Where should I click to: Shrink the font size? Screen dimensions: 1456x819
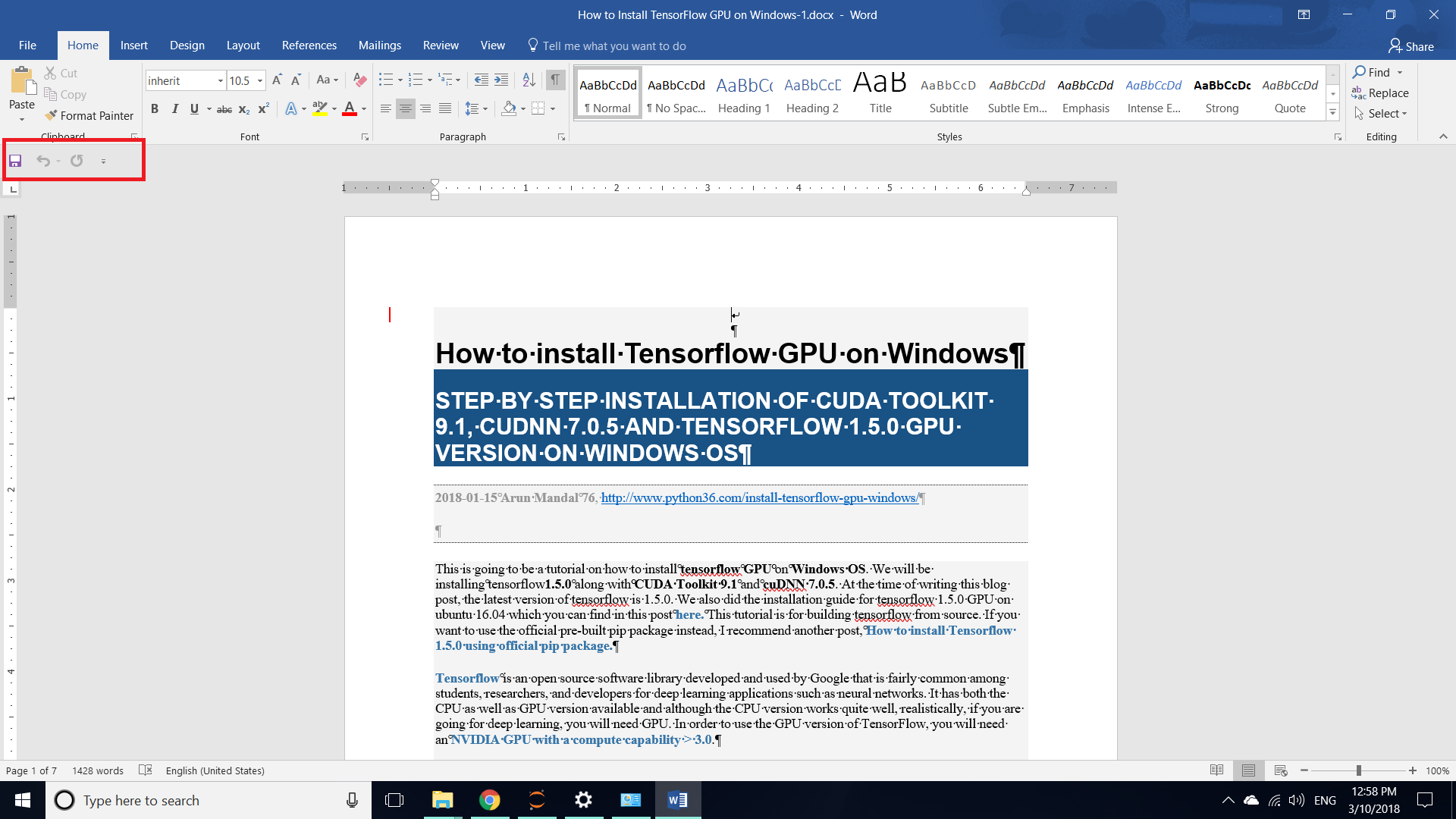pos(296,80)
